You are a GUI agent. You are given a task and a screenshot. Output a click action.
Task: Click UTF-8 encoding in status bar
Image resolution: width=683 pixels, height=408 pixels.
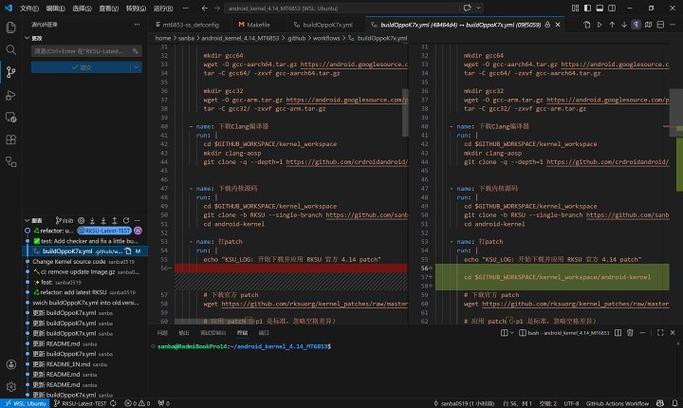click(571, 404)
